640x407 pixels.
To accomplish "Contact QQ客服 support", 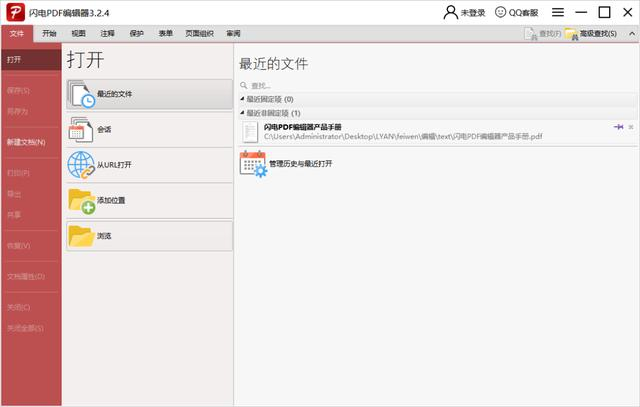I will tap(516, 13).
